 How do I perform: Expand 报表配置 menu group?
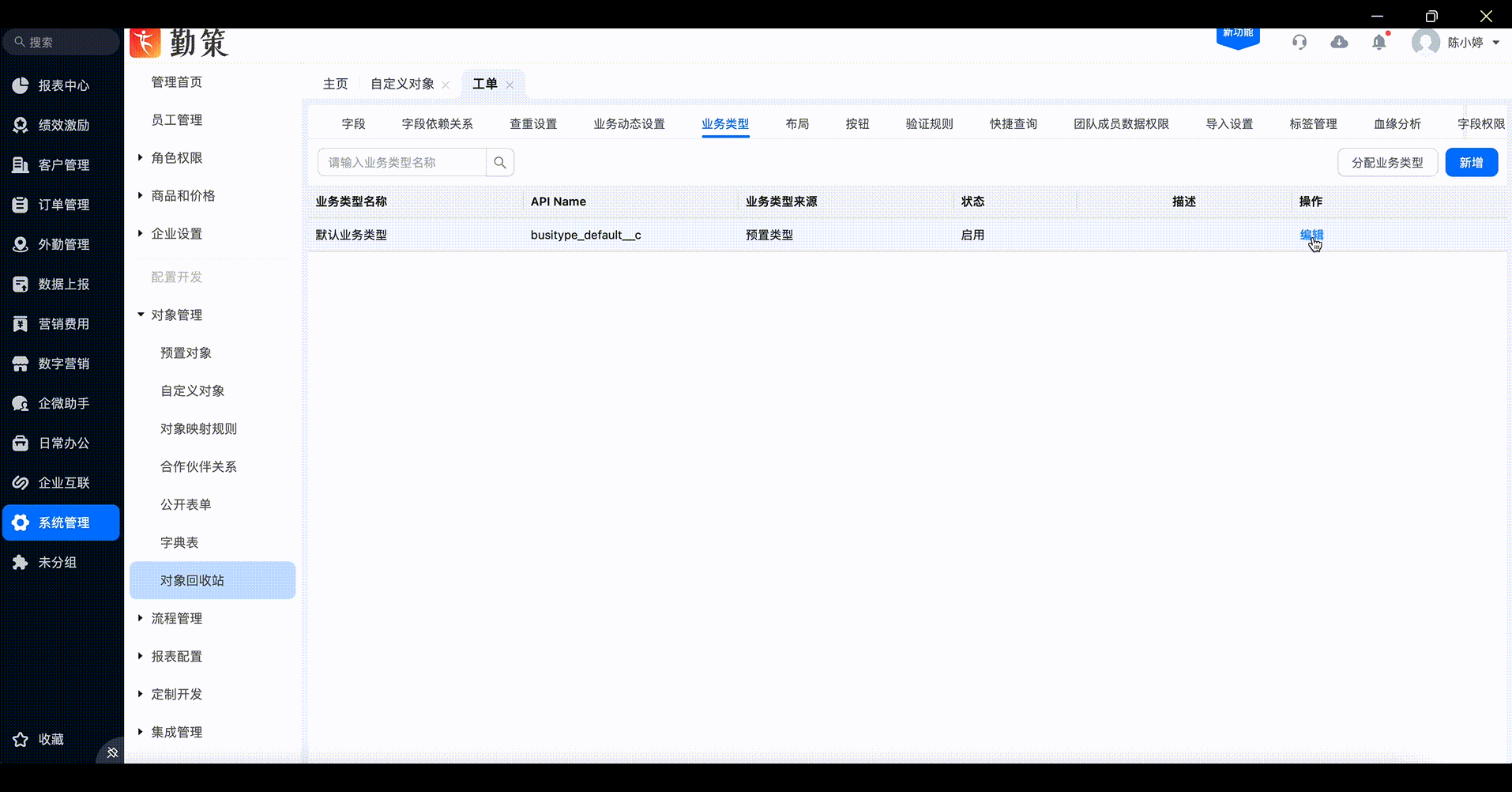point(140,656)
